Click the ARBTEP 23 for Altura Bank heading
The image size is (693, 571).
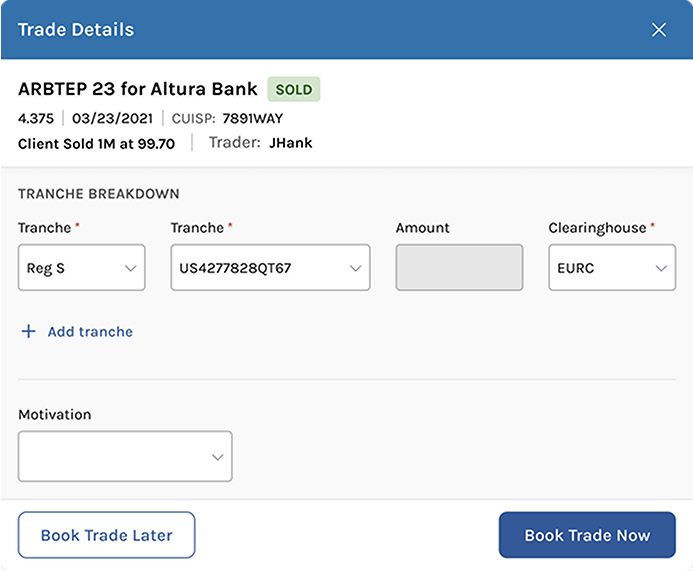pyautogui.click(x=137, y=89)
